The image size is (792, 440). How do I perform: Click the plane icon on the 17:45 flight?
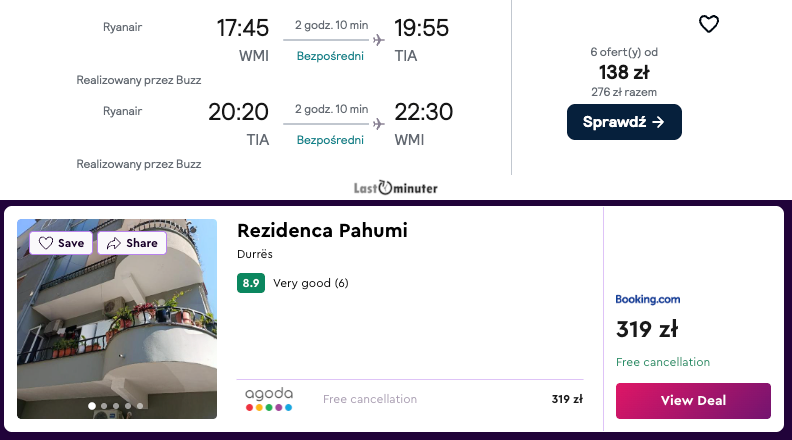point(378,41)
